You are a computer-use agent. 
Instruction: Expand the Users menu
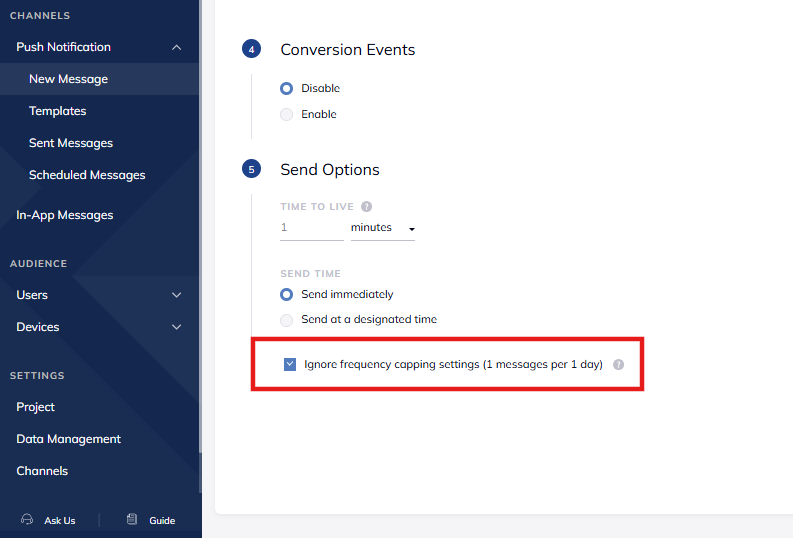(177, 295)
